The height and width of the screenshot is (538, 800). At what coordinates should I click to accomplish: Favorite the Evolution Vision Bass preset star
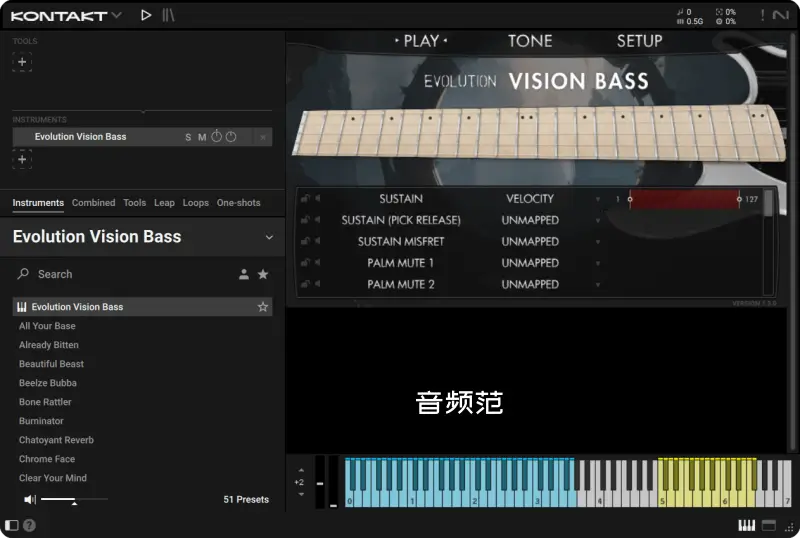tap(263, 307)
